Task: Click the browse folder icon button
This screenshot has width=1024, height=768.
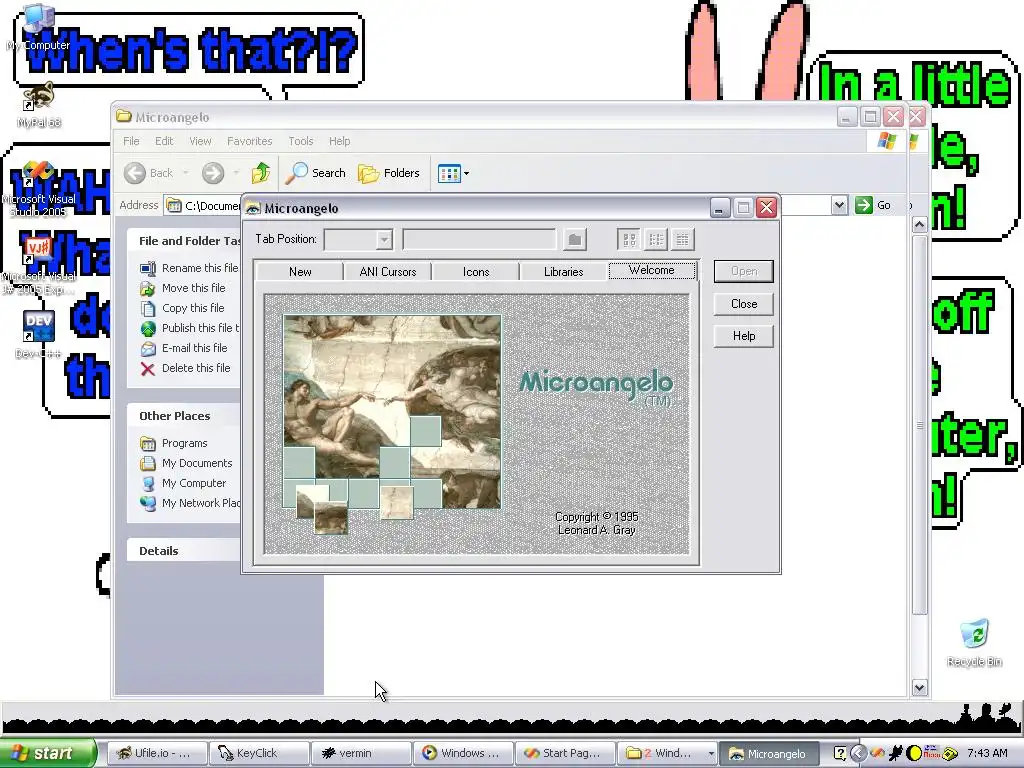Action: [575, 240]
